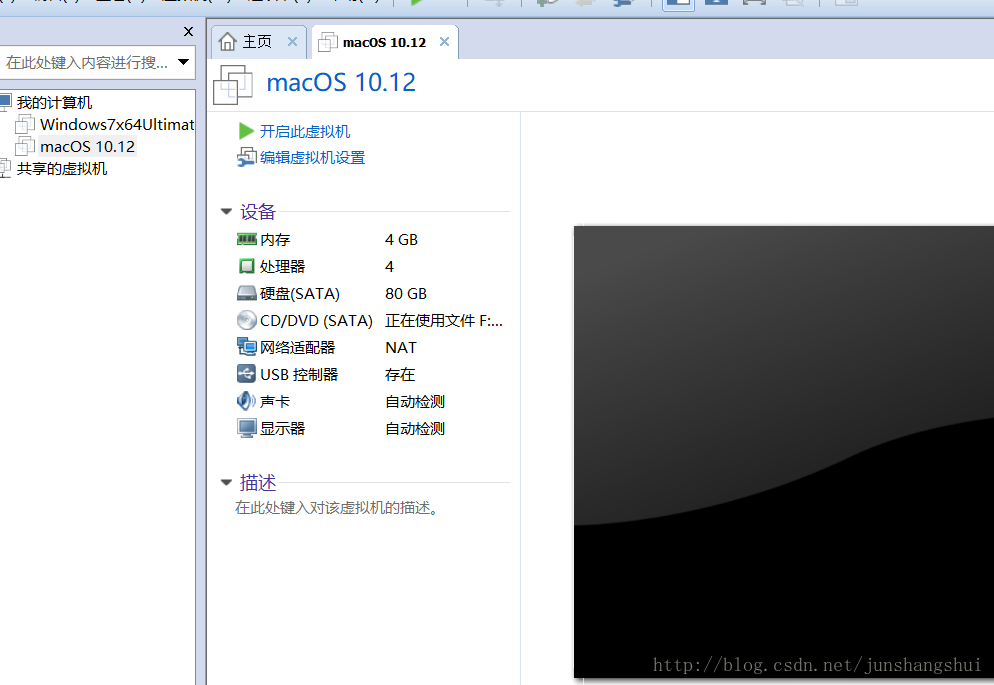The image size is (994, 685).
Task: Click the 显示器 device label
Action: pos(283,428)
